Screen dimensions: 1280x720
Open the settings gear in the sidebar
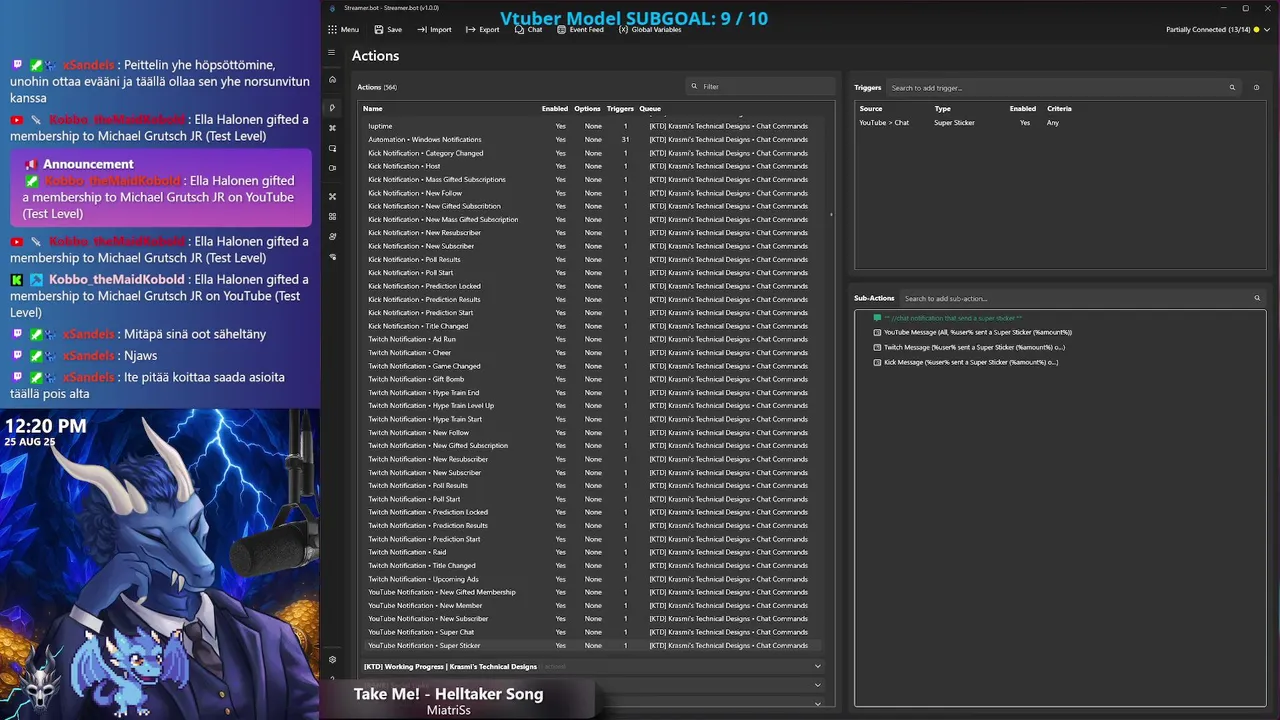pyautogui.click(x=332, y=659)
